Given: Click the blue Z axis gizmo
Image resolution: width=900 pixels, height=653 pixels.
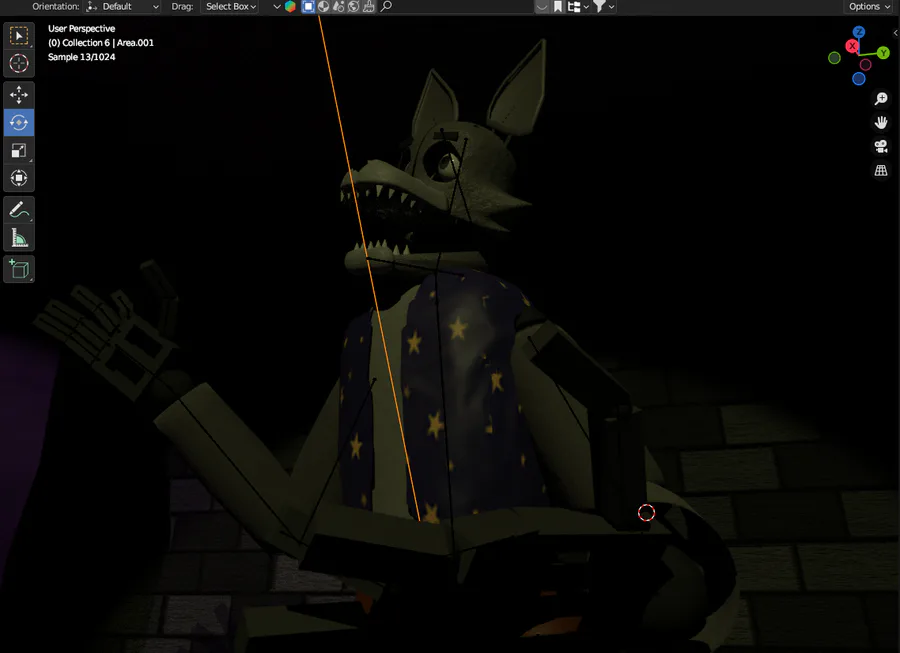Looking at the screenshot, I should (859, 32).
